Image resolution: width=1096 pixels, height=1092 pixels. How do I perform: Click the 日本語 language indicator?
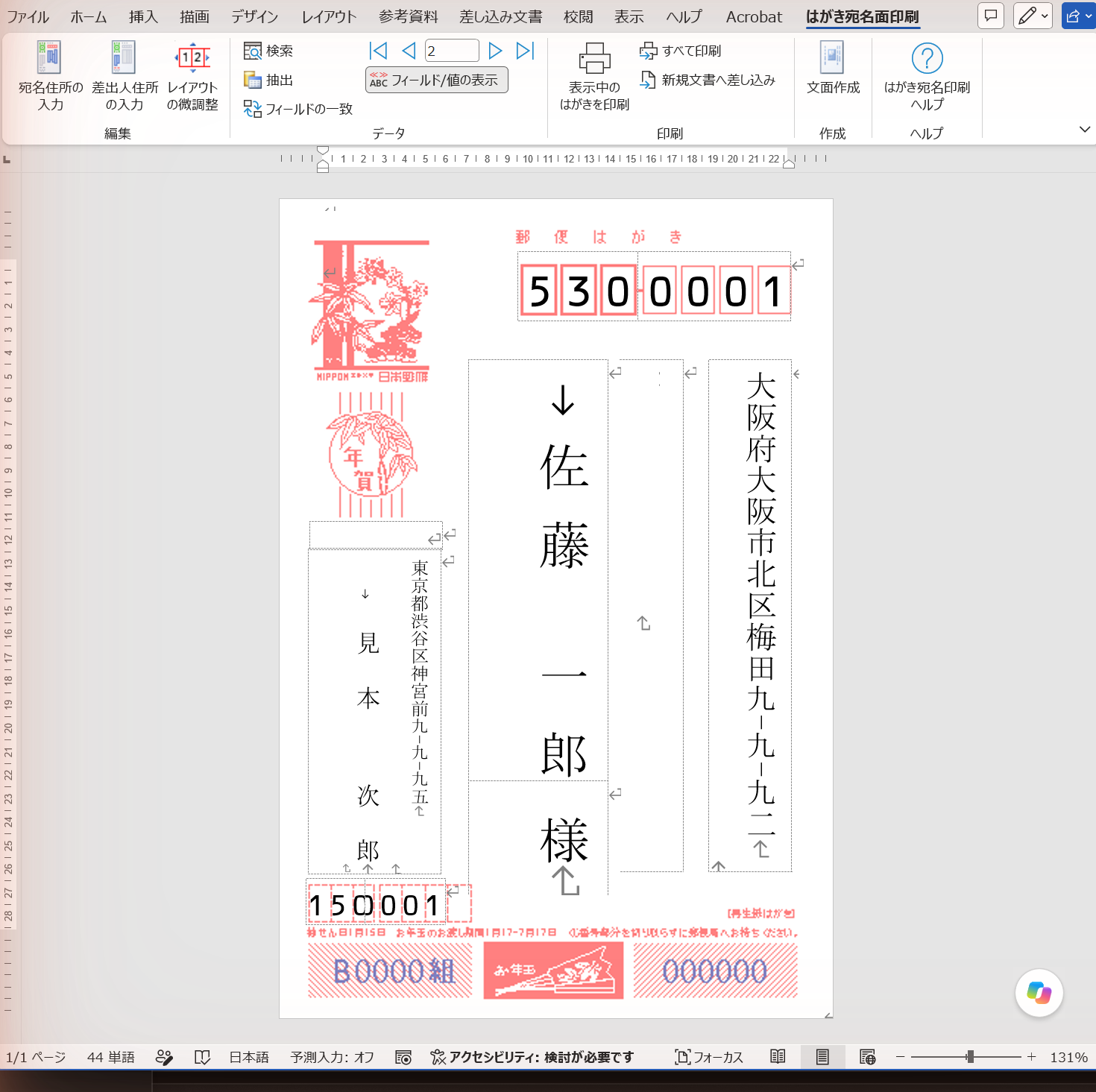tap(249, 1057)
